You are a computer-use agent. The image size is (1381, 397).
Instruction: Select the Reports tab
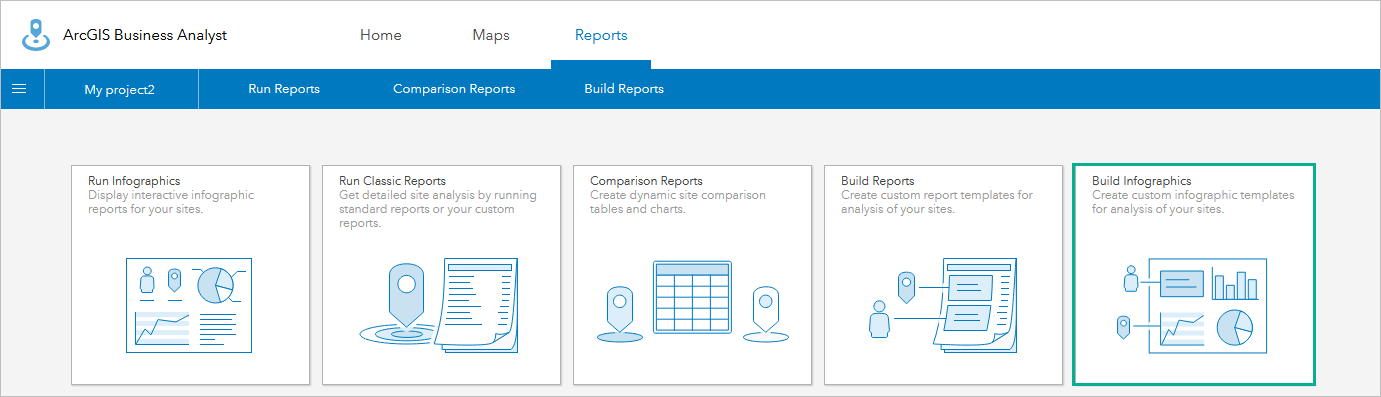(601, 35)
